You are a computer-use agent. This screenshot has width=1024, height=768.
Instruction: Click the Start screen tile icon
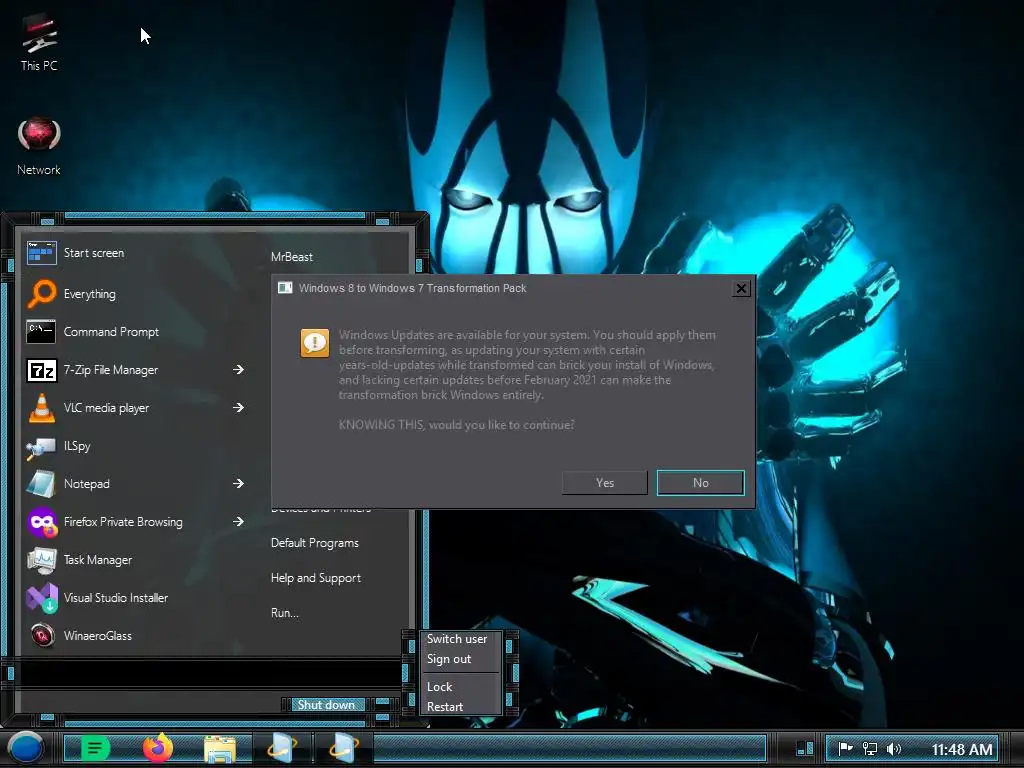[x=42, y=253]
